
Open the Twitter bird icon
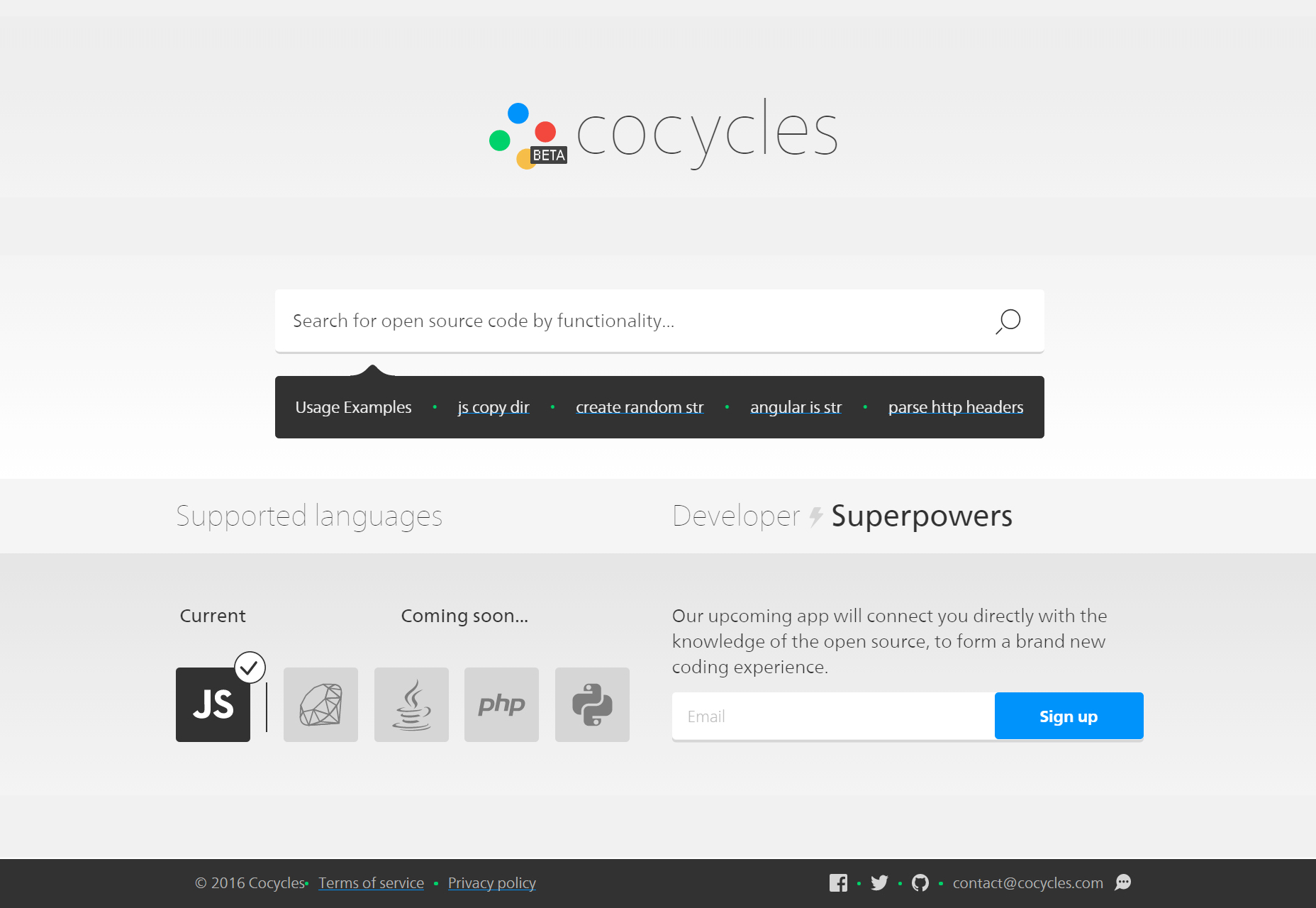pos(879,882)
